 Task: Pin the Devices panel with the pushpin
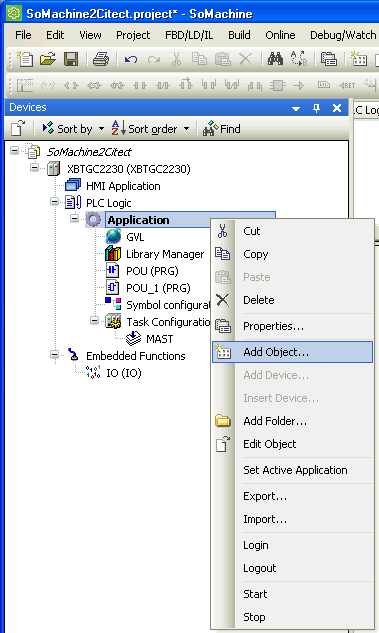tap(316, 108)
